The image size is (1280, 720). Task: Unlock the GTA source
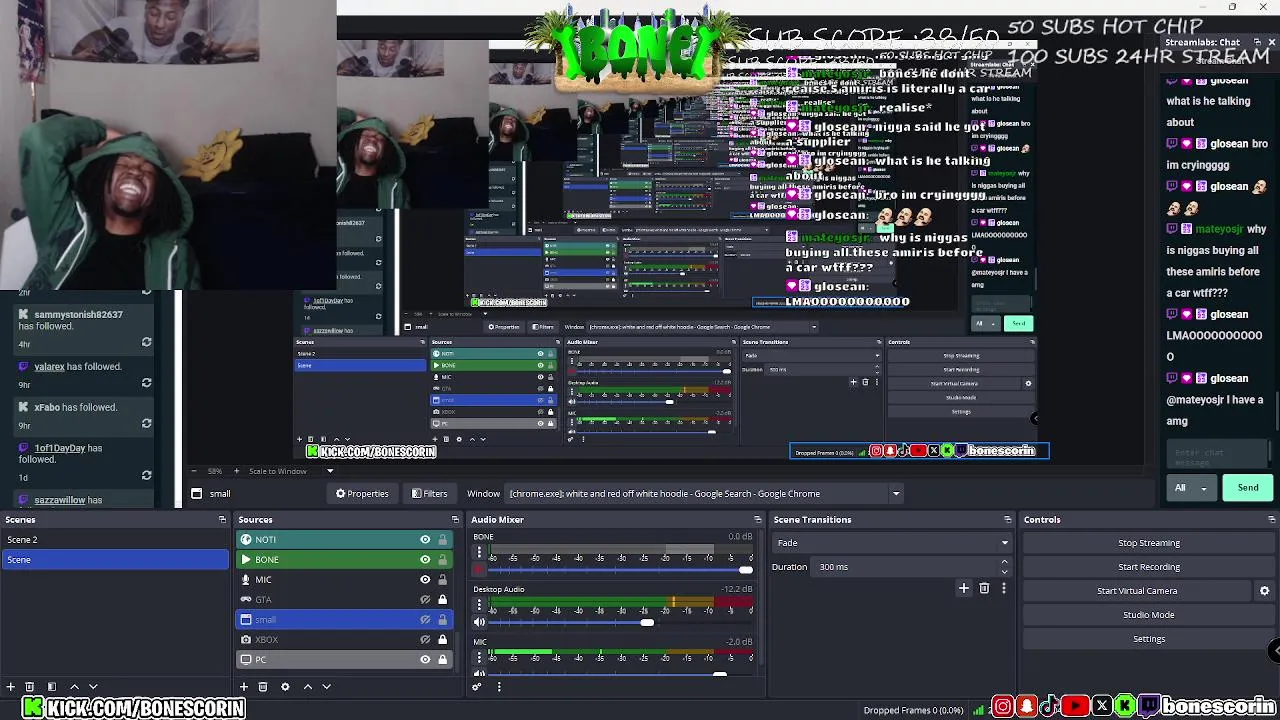click(x=442, y=600)
